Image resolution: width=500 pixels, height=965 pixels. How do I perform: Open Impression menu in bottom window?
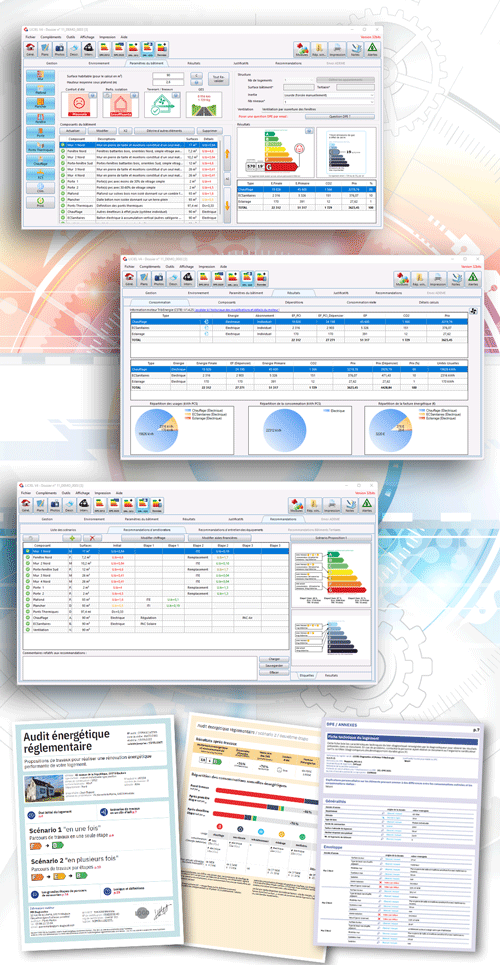[x=103, y=493]
